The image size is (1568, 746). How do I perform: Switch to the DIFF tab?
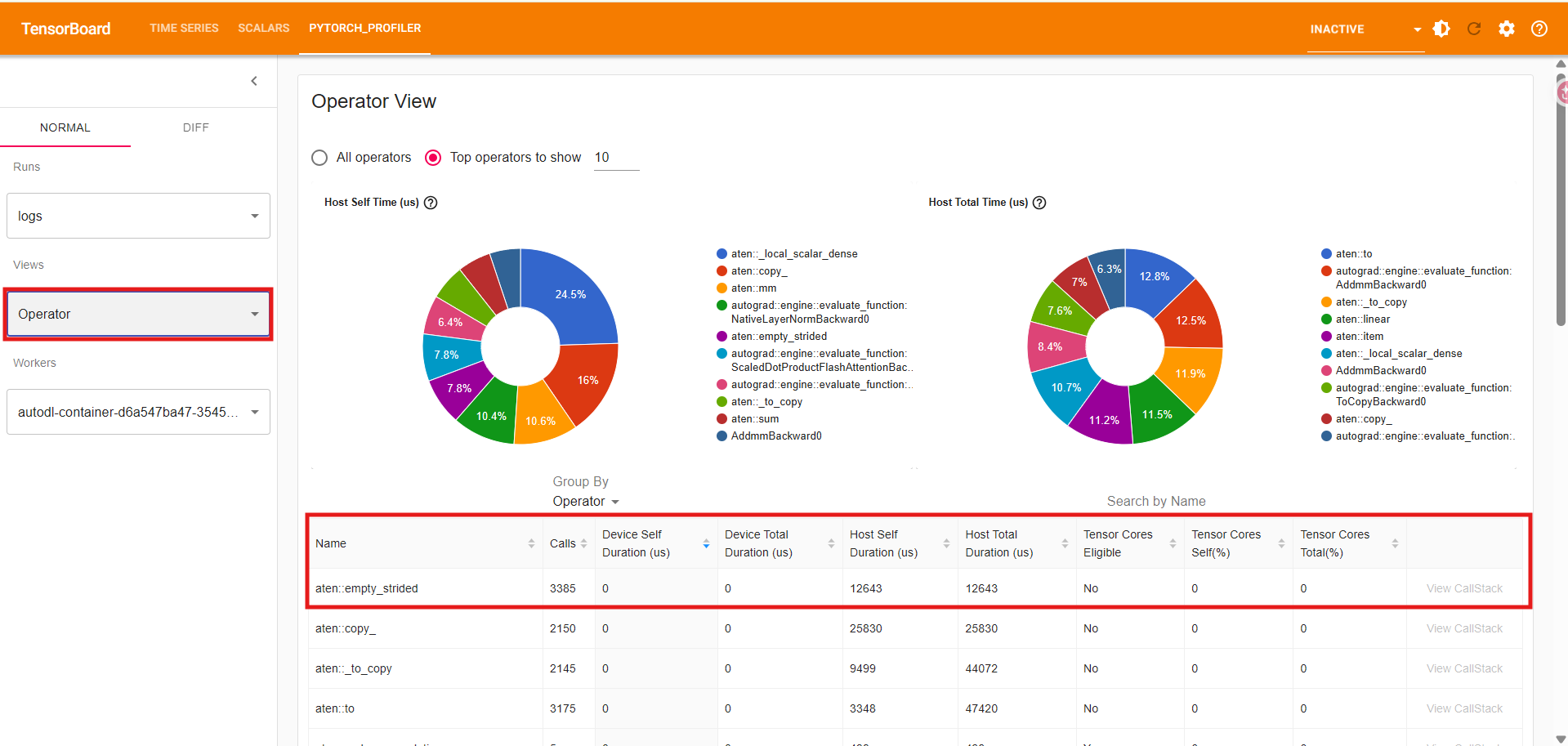(x=195, y=127)
